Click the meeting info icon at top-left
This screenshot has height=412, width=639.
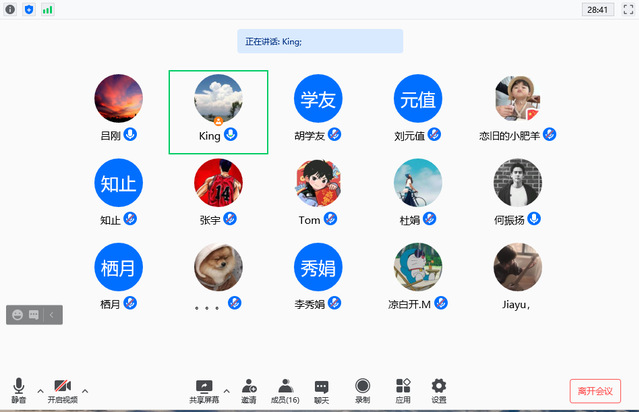[11, 9]
